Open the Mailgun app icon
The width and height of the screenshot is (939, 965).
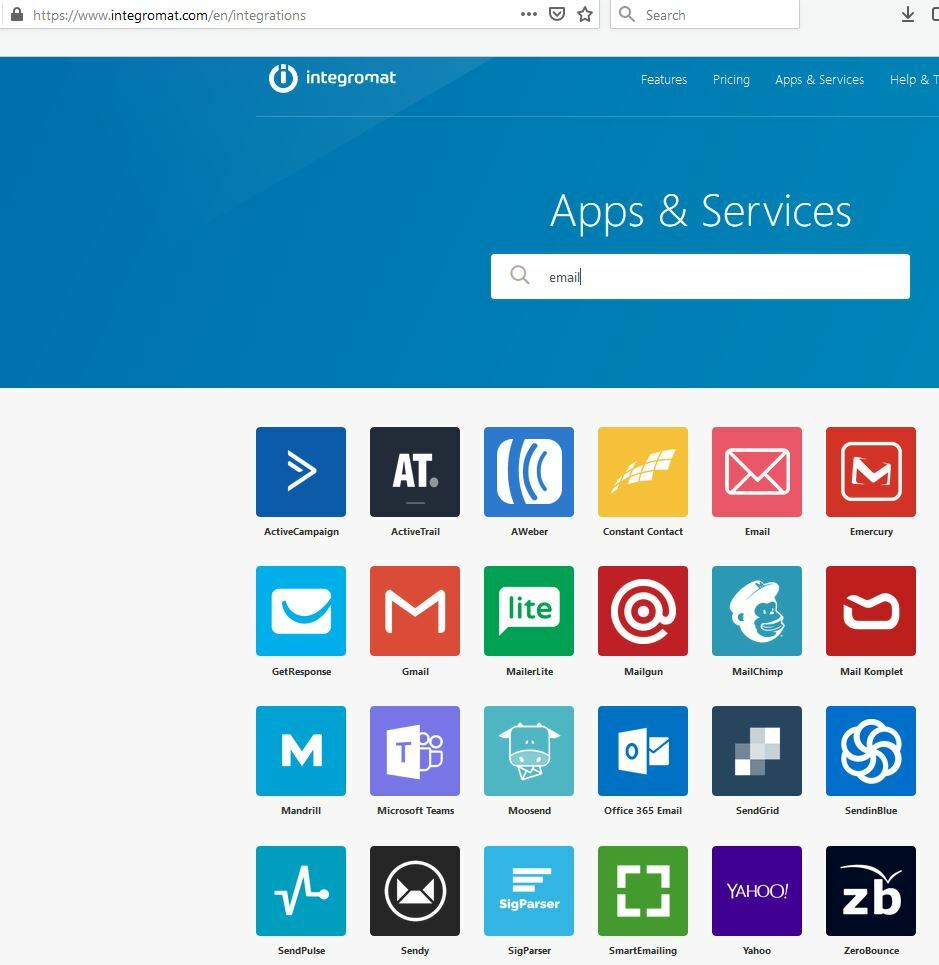[643, 611]
